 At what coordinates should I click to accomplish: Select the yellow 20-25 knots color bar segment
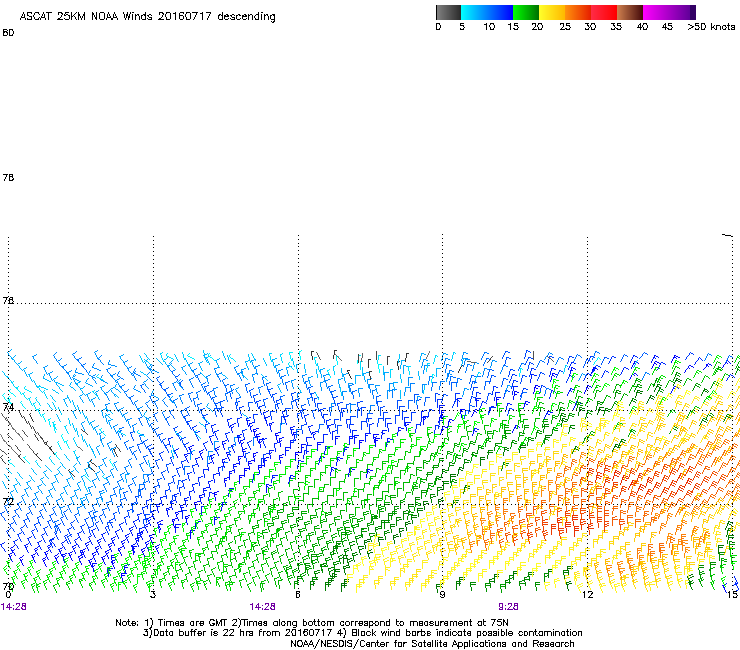(x=552, y=12)
